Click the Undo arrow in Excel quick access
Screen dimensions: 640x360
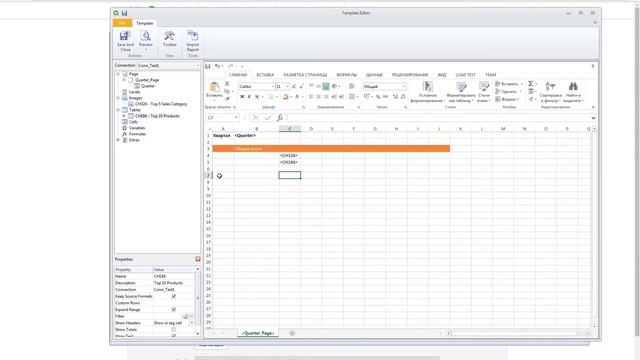pyautogui.click(x=218, y=66)
